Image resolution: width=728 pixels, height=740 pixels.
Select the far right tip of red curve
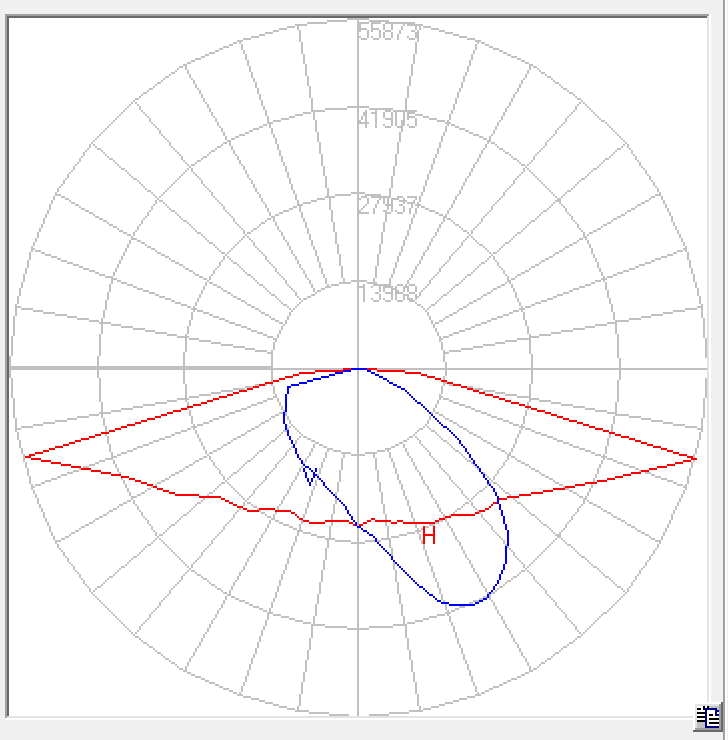pyautogui.click(x=696, y=458)
